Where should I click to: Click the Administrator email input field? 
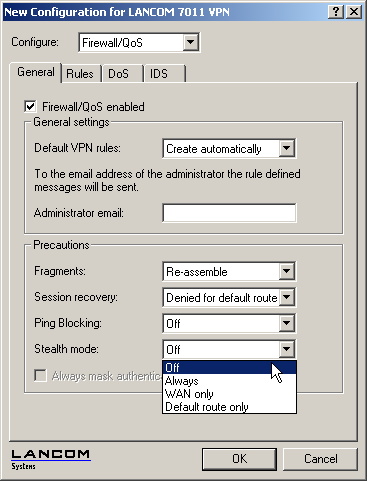pos(229,213)
